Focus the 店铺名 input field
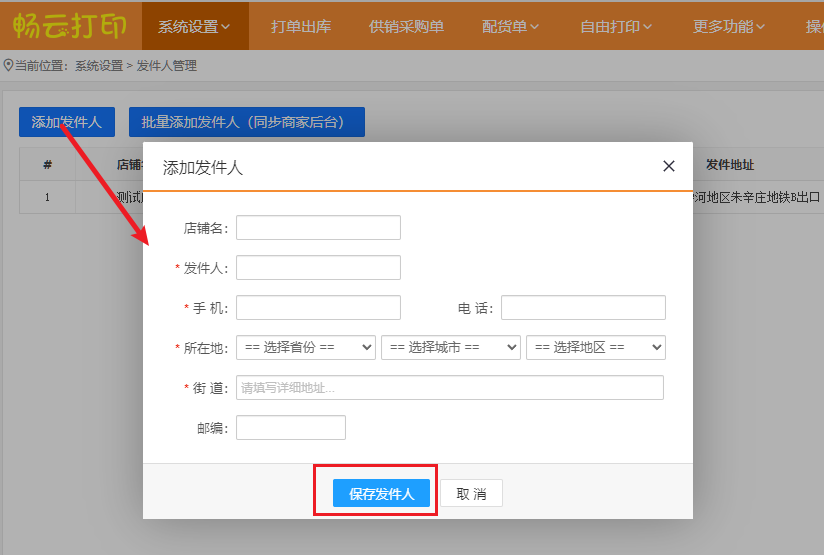The width and height of the screenshot is (824, 555). click(318, 228)
